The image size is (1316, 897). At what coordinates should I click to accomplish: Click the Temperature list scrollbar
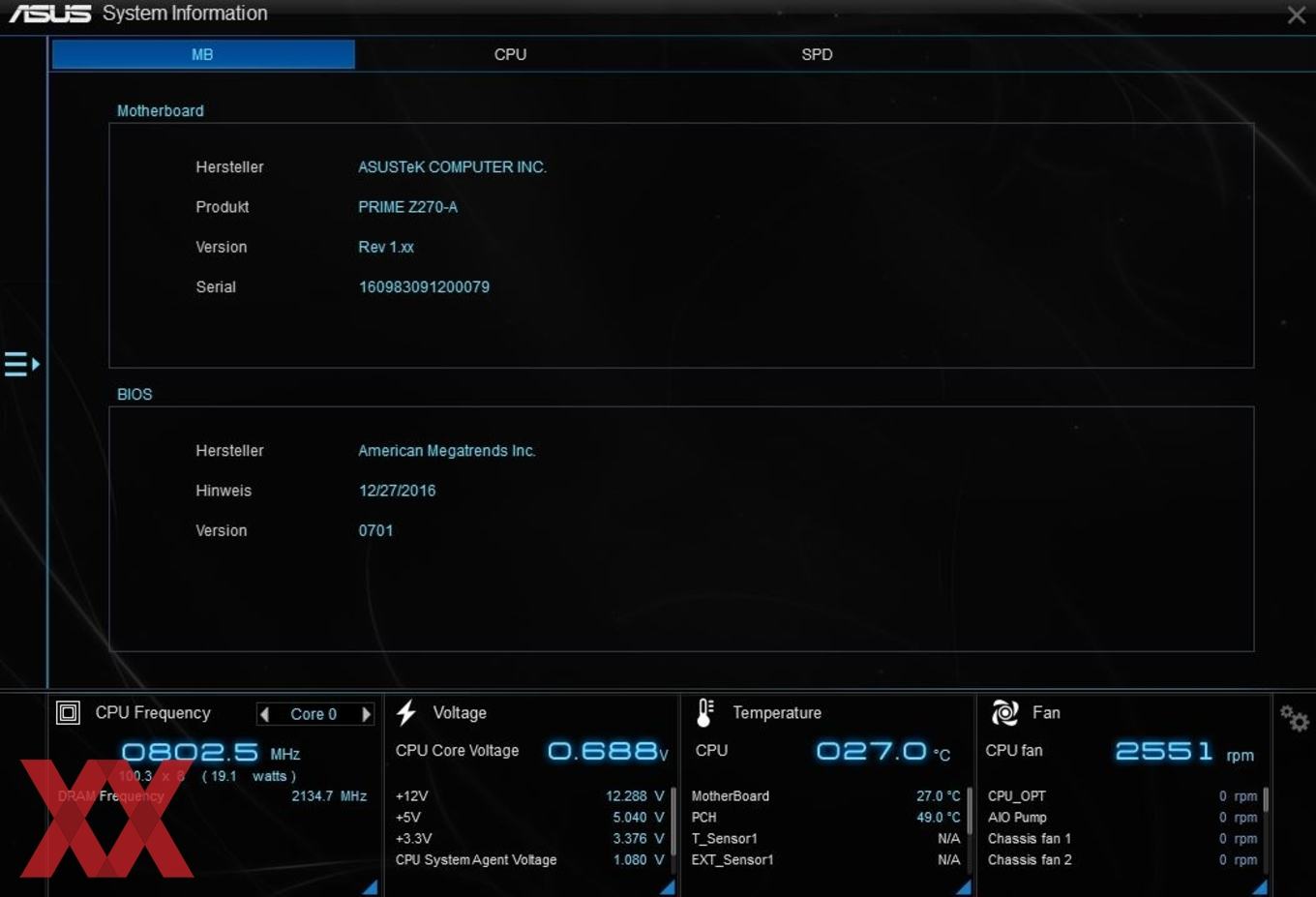point(970,811)
